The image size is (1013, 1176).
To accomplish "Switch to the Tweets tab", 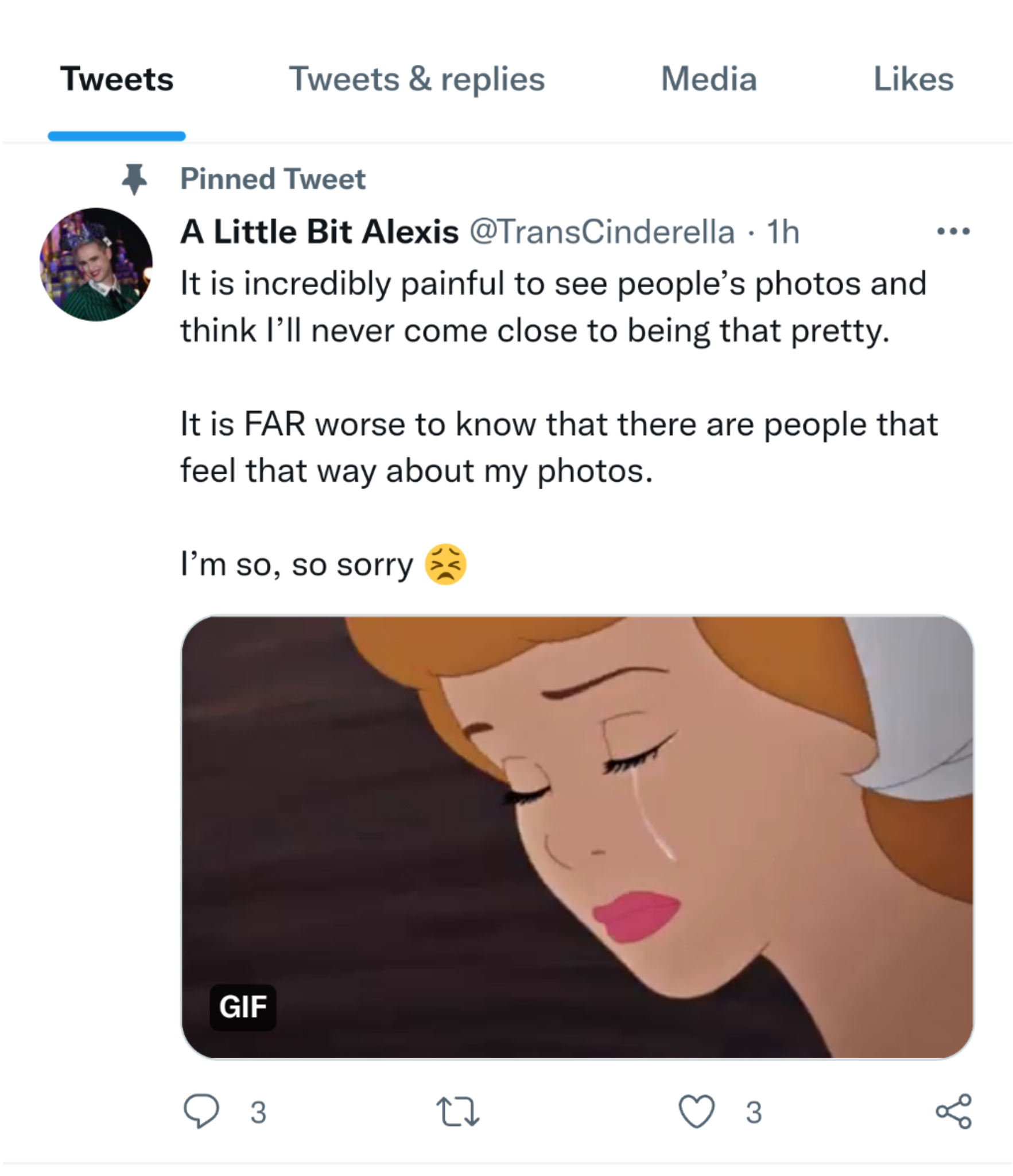I will [117, 79].
